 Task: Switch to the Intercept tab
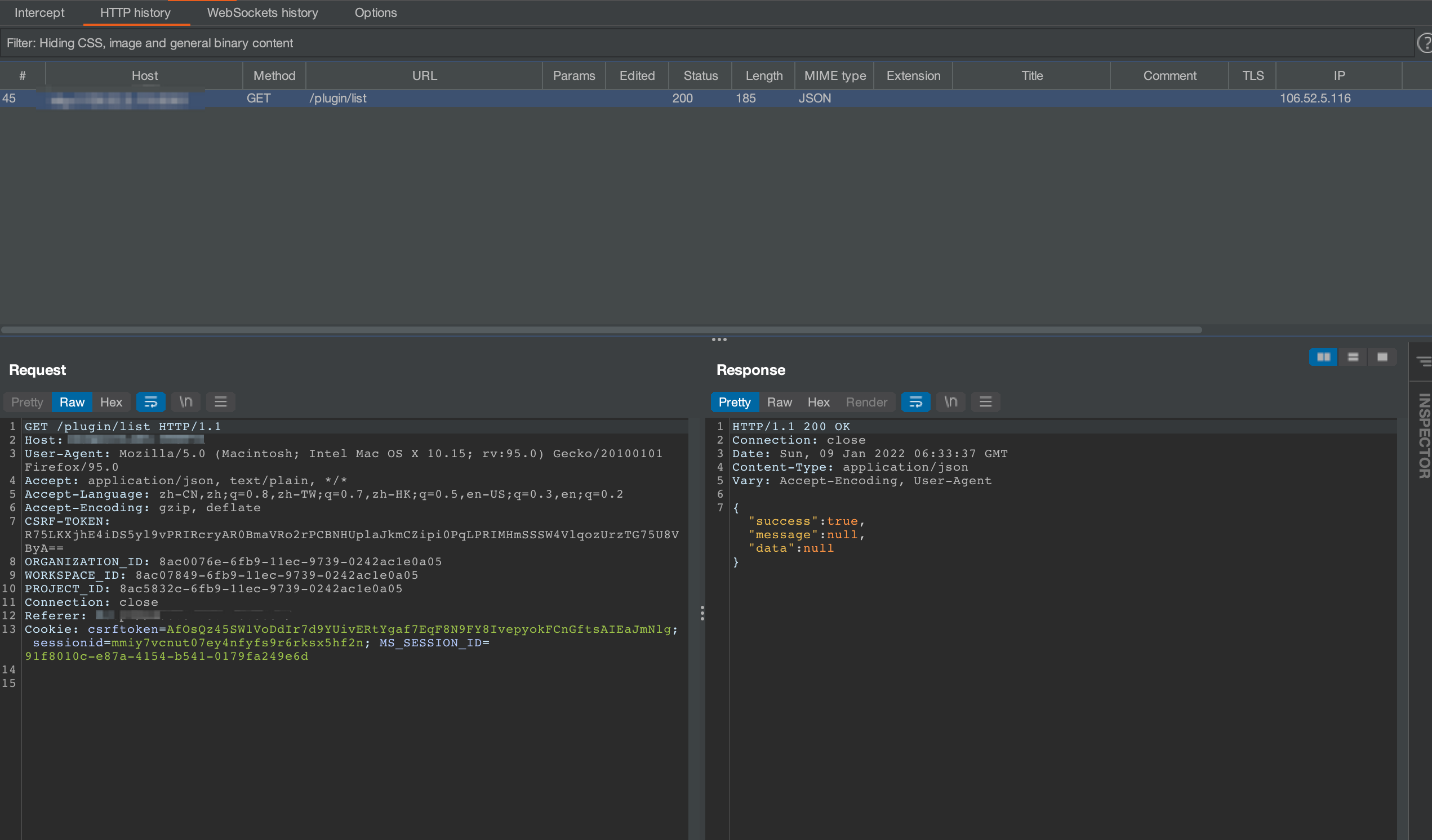39,12
